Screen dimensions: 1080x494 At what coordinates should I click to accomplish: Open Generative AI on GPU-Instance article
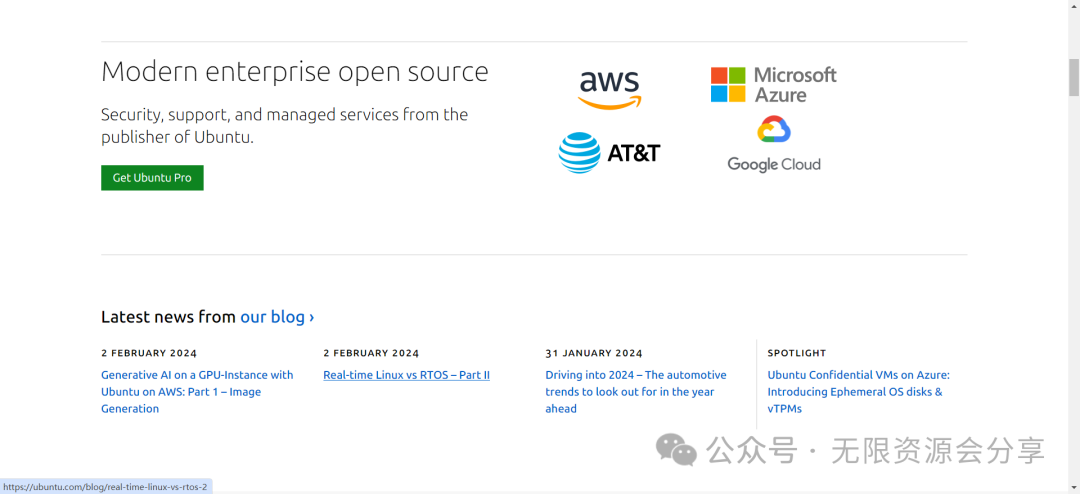pos(197,392)
